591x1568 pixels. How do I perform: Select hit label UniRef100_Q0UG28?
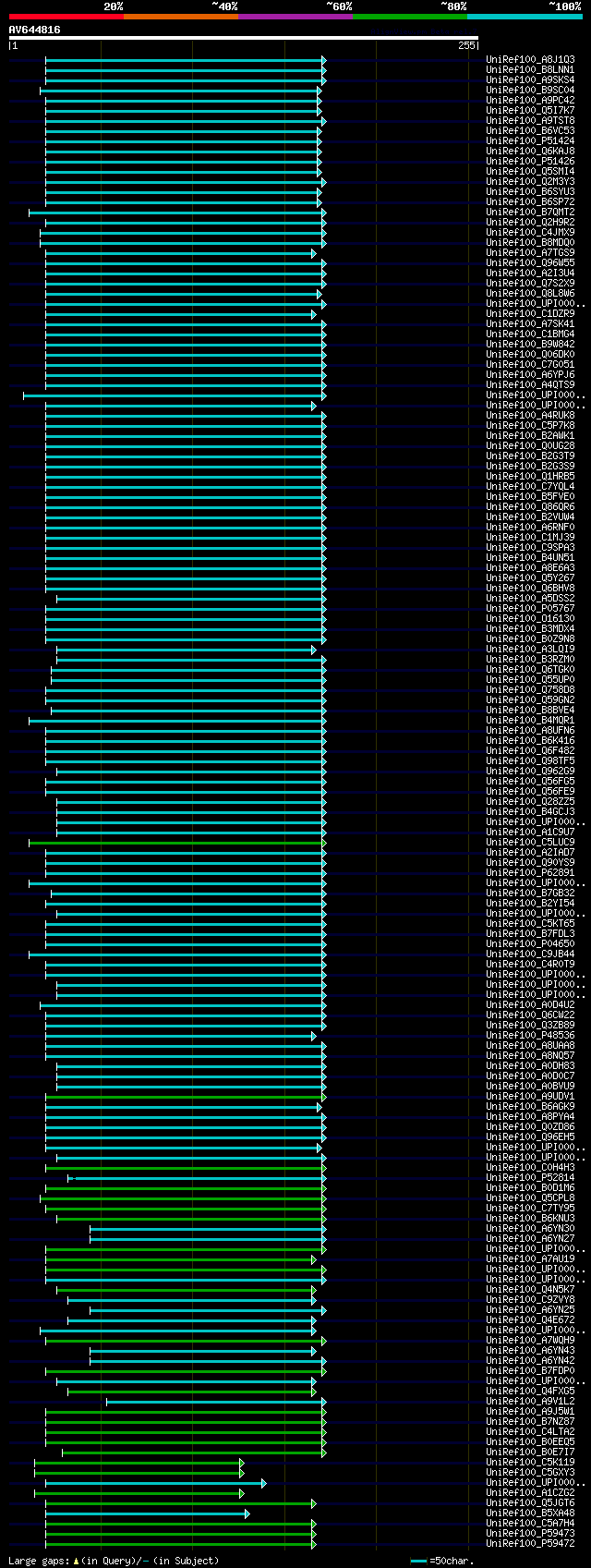click(x=530, y=446)
